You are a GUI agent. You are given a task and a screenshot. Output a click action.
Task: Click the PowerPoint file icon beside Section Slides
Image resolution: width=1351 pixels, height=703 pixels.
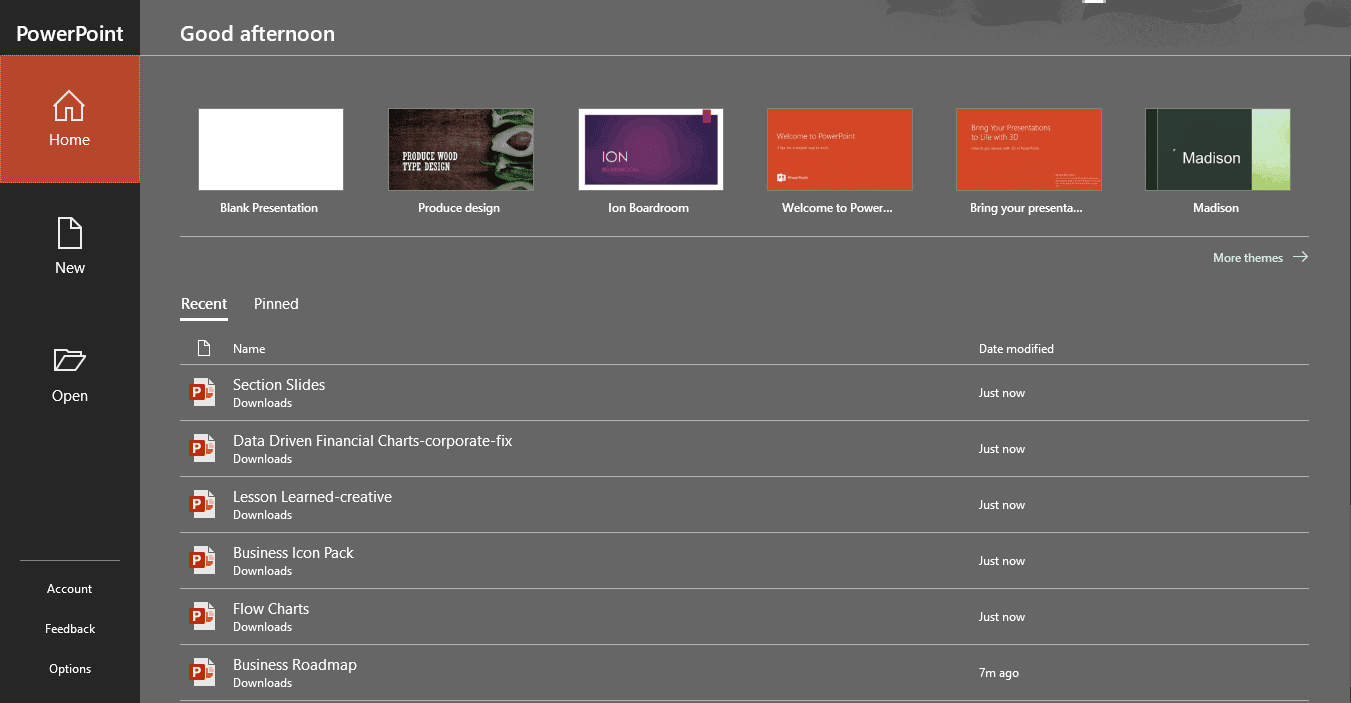[x=202, y=392]
